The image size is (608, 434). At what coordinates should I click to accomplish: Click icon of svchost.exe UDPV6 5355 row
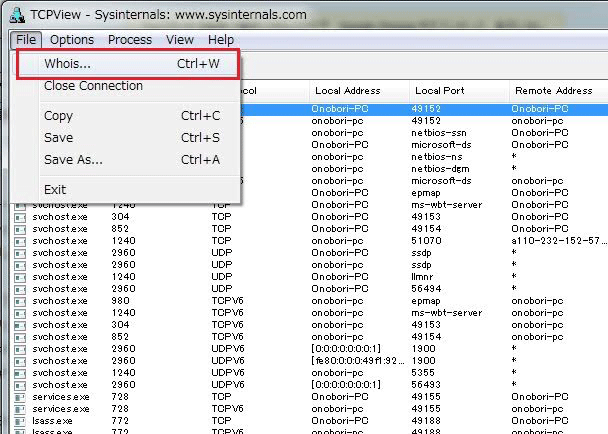20,374
